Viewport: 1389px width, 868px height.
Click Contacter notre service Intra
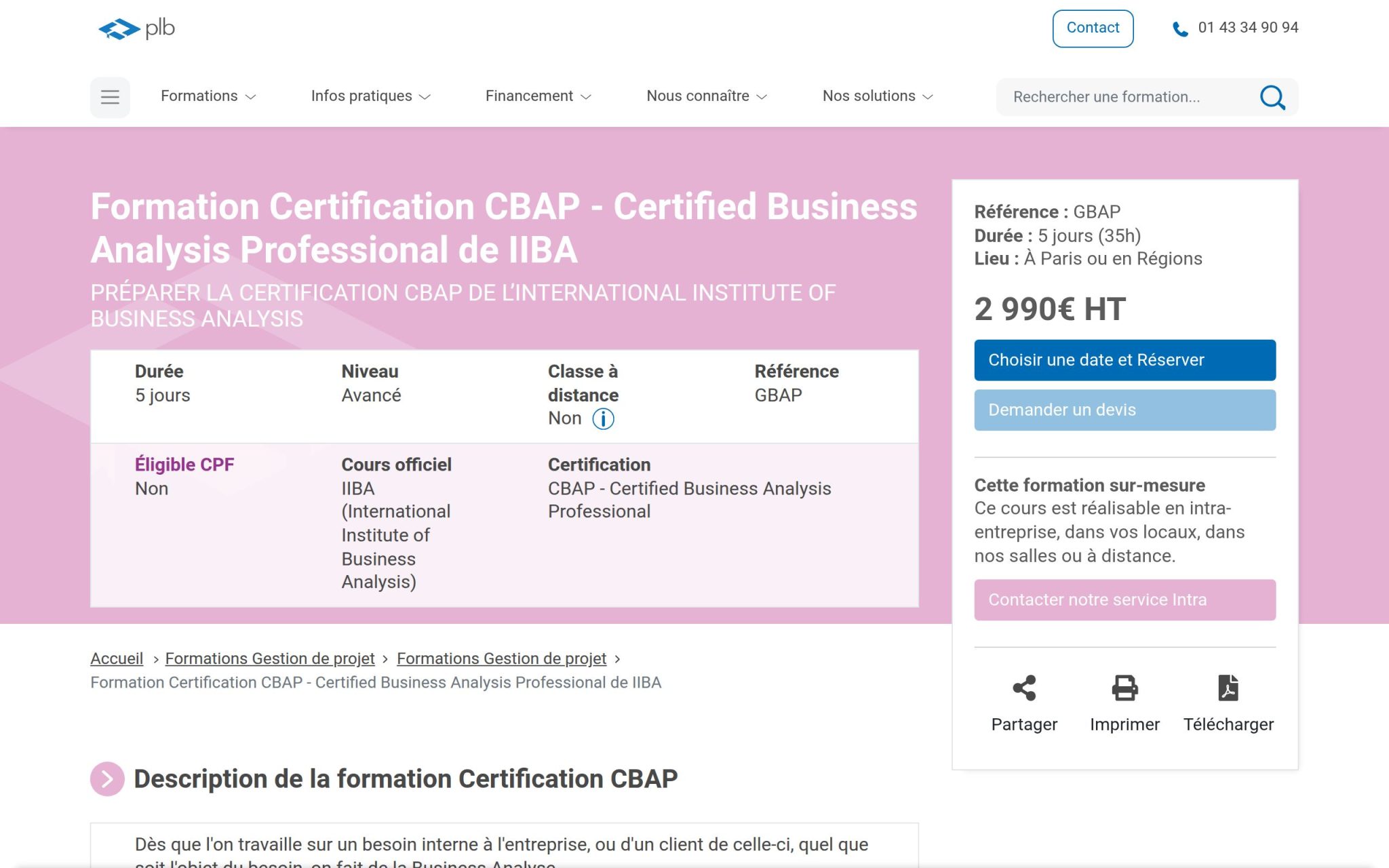pyautogui.click(x=1124, y=600)
